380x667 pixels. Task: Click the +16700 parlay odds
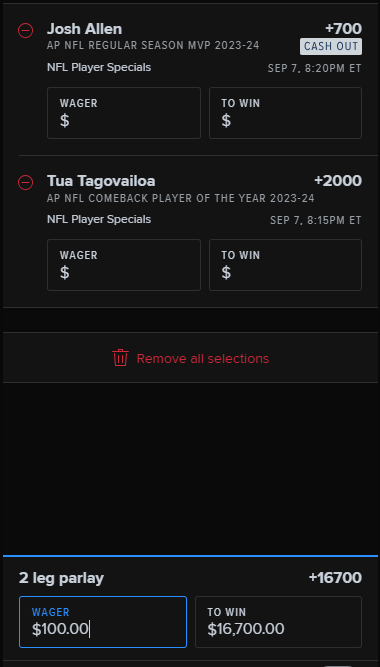tap(335, 578)
